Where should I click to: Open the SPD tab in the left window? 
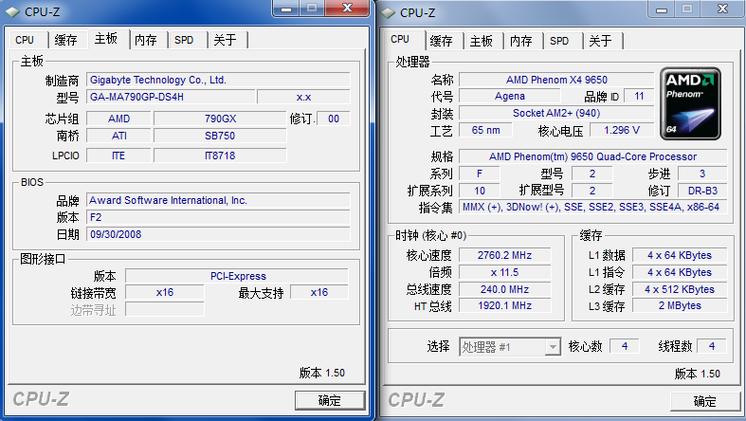[185, 40]
